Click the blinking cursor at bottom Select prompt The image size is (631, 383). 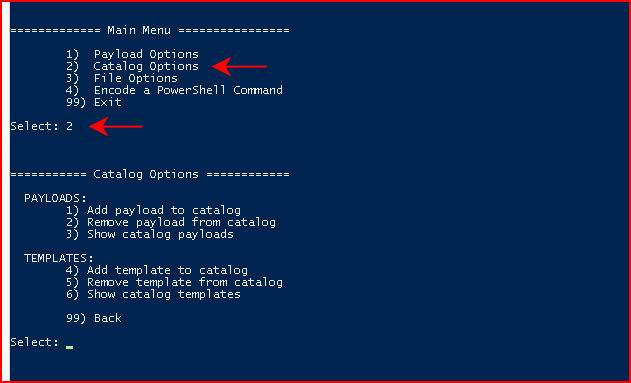coord(70,346)
